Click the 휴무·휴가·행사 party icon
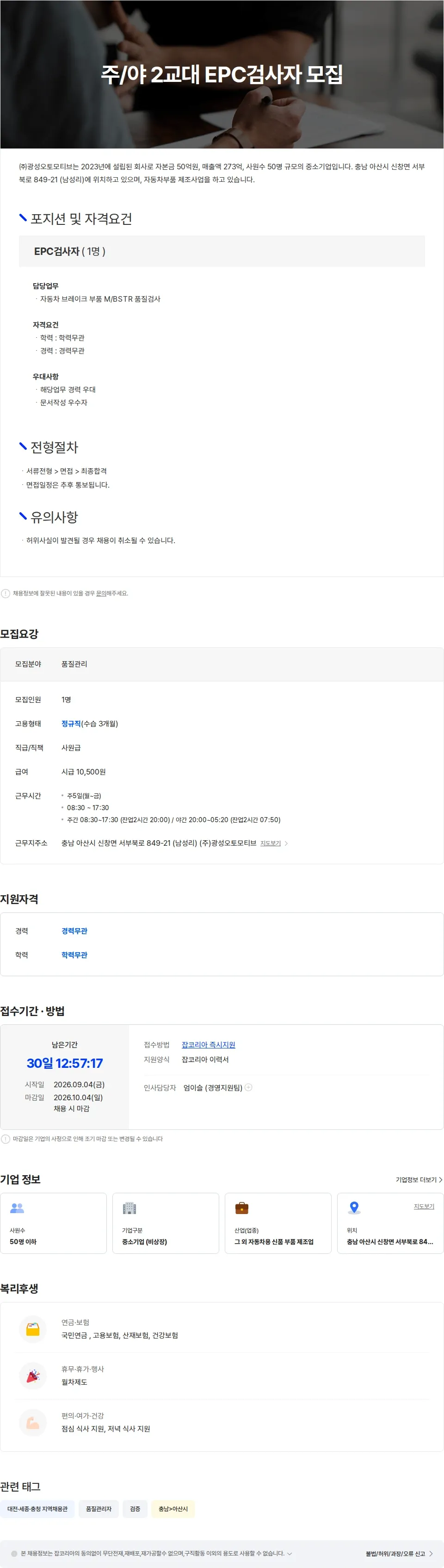The image size is (444, 1568). click(x=33, y=1376)
